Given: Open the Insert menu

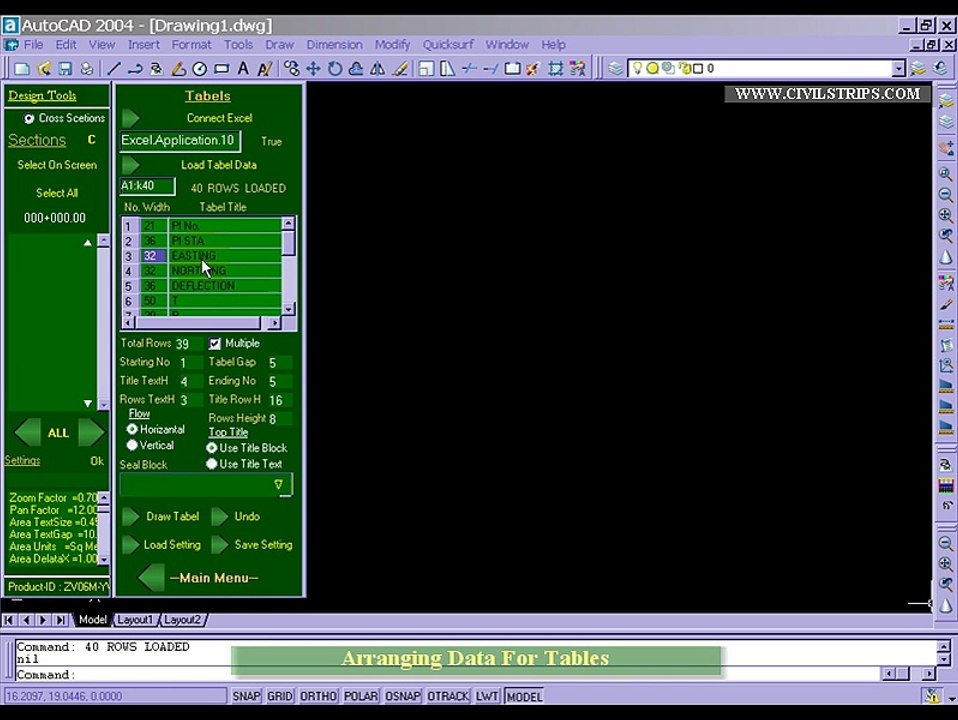Looking at the screenshot, I should tap(144, 45).
